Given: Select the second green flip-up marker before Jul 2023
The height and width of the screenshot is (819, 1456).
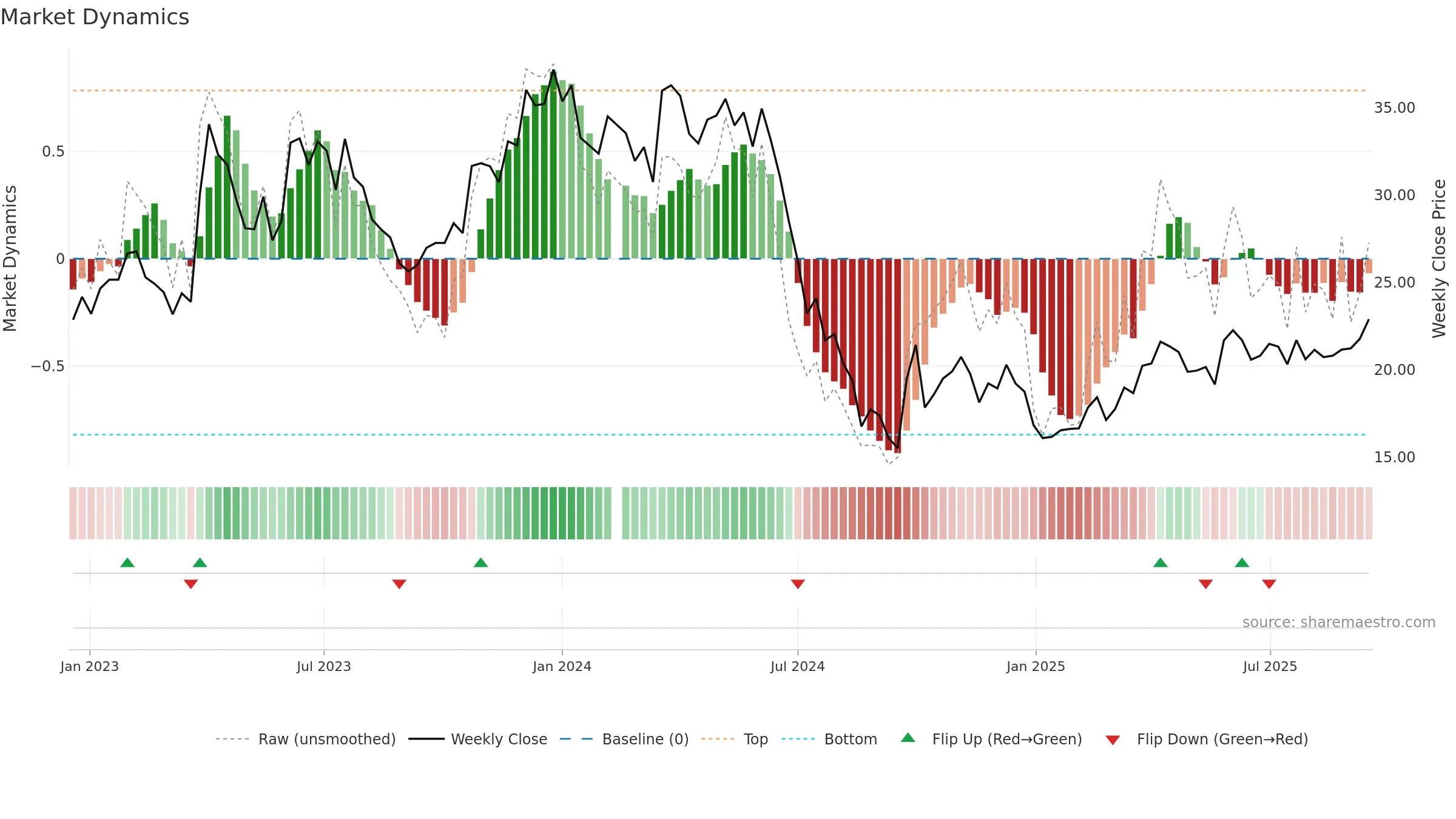Looking at the screenshot, I should click(200, 562).
